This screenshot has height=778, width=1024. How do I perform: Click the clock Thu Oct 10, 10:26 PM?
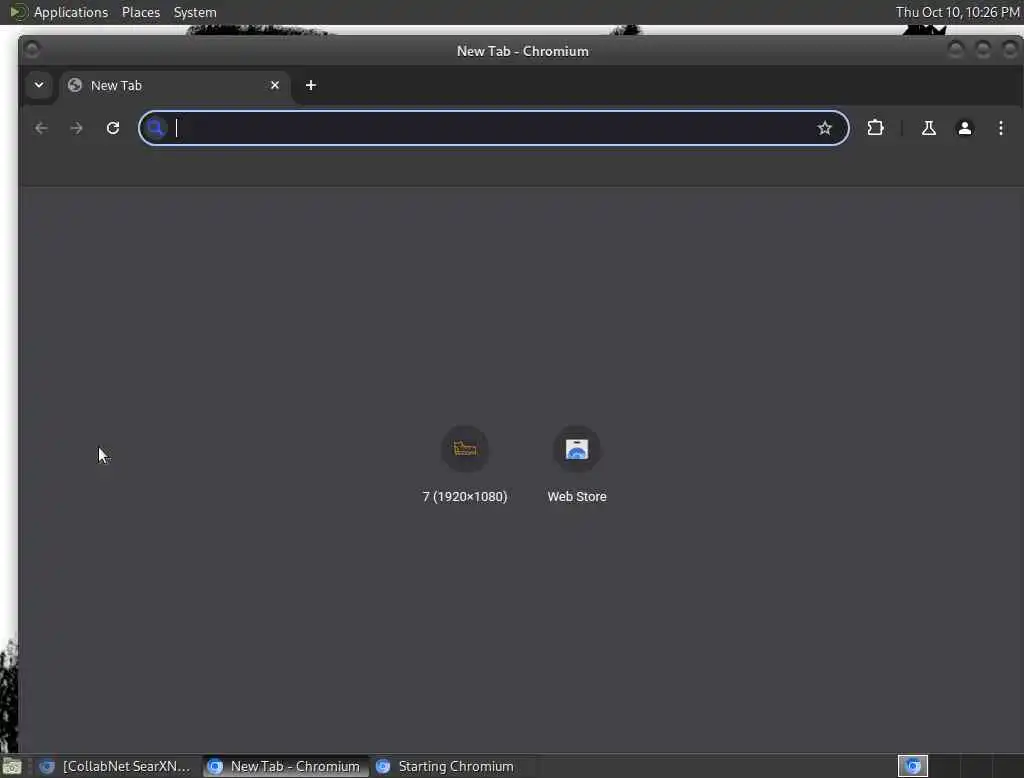point(957,12)
